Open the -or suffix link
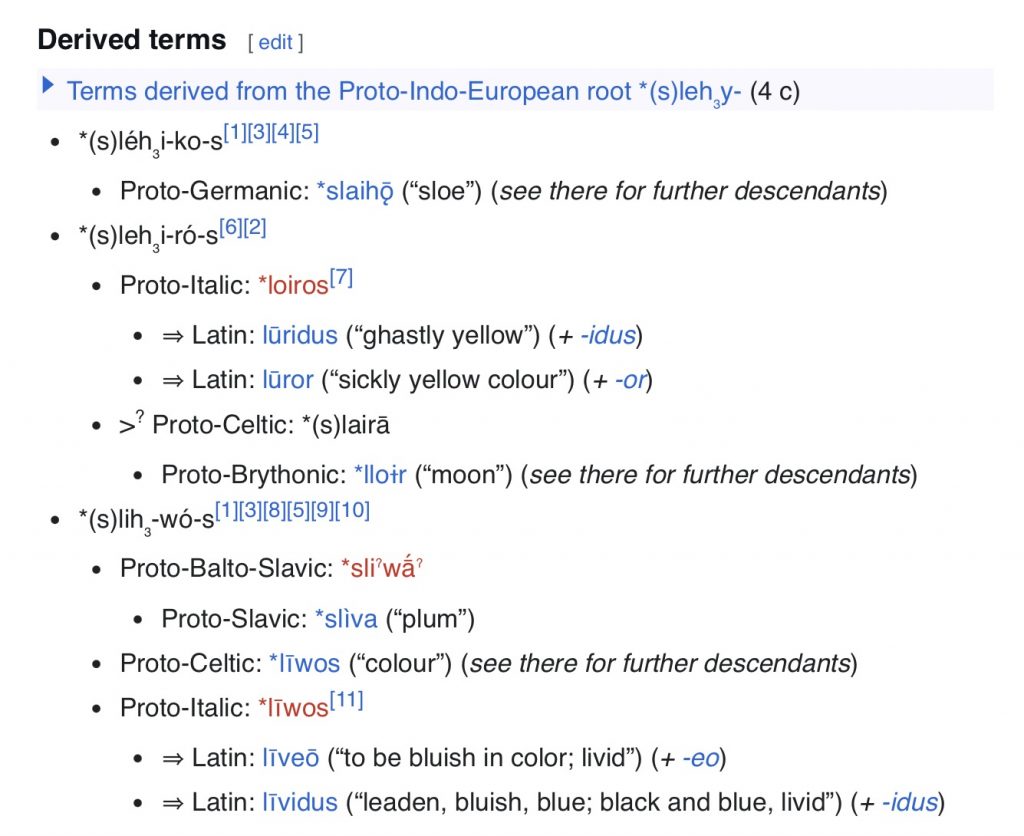1024x836 pixels. tap(631, 379)
